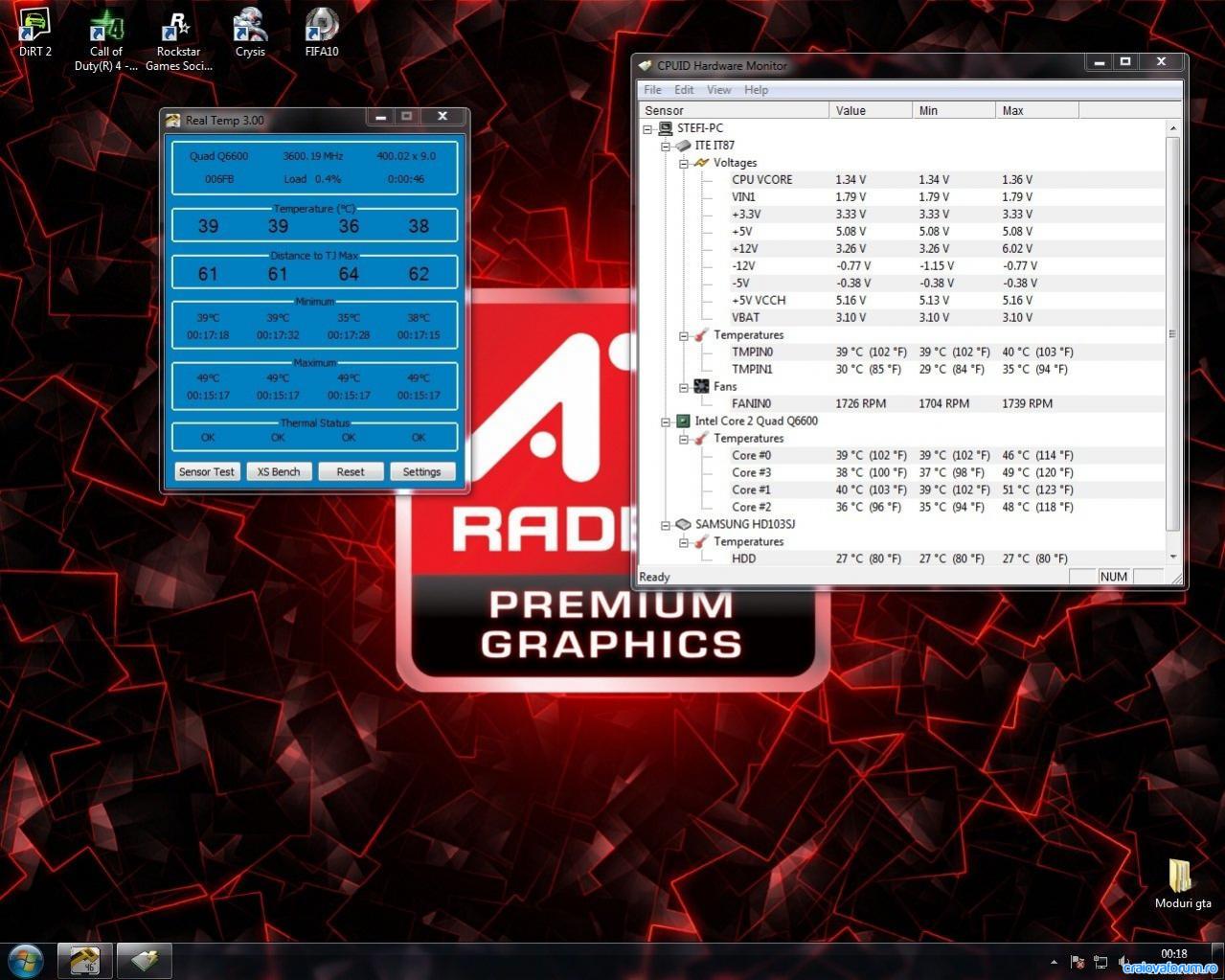This screenshot has width=1225, height=980.
Task: Click the Sensor column header
Action: tap(734, 110)
